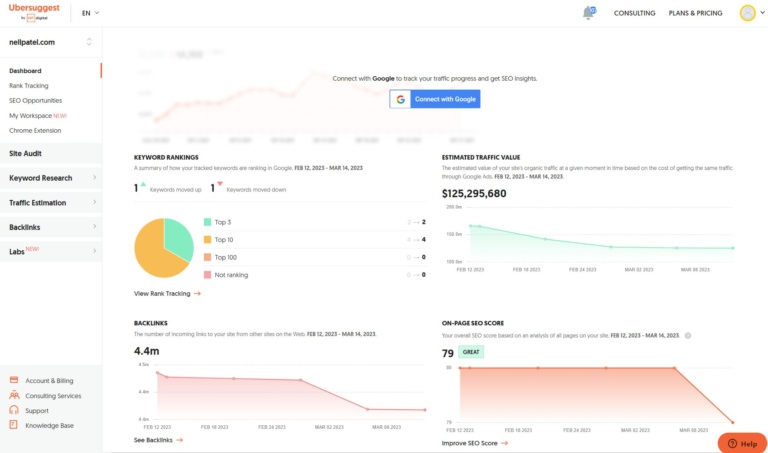Expand the Backlinks sidebar section
768x453 pixels.
coord(51,227)
